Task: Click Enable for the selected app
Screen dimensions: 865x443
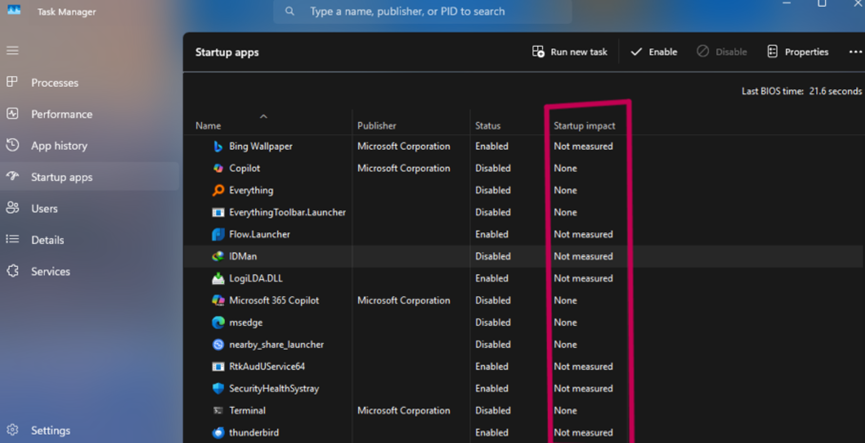Action: (654, 52)
